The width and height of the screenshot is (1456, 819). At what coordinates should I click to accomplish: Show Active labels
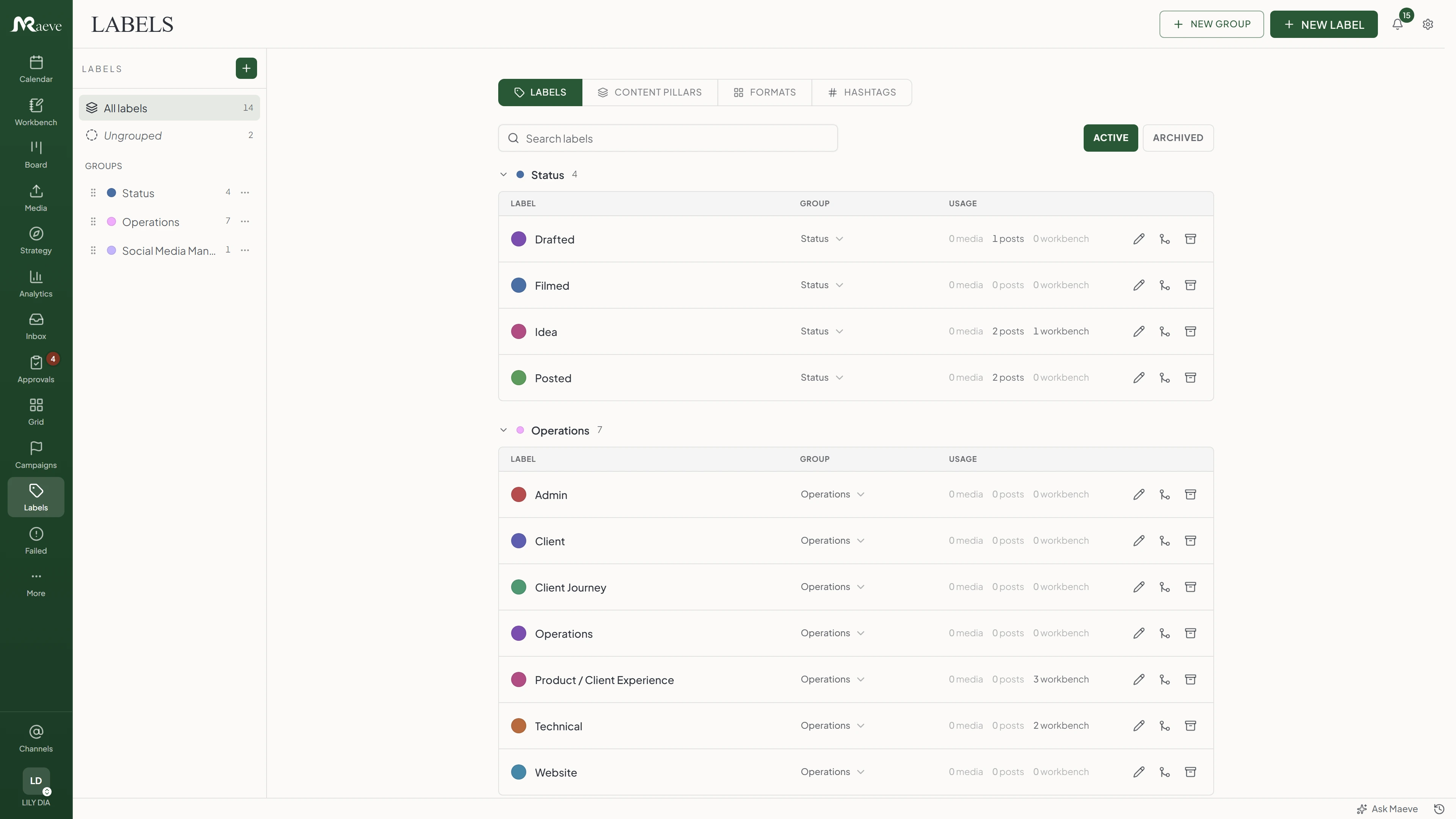[x=1110, y=138]
